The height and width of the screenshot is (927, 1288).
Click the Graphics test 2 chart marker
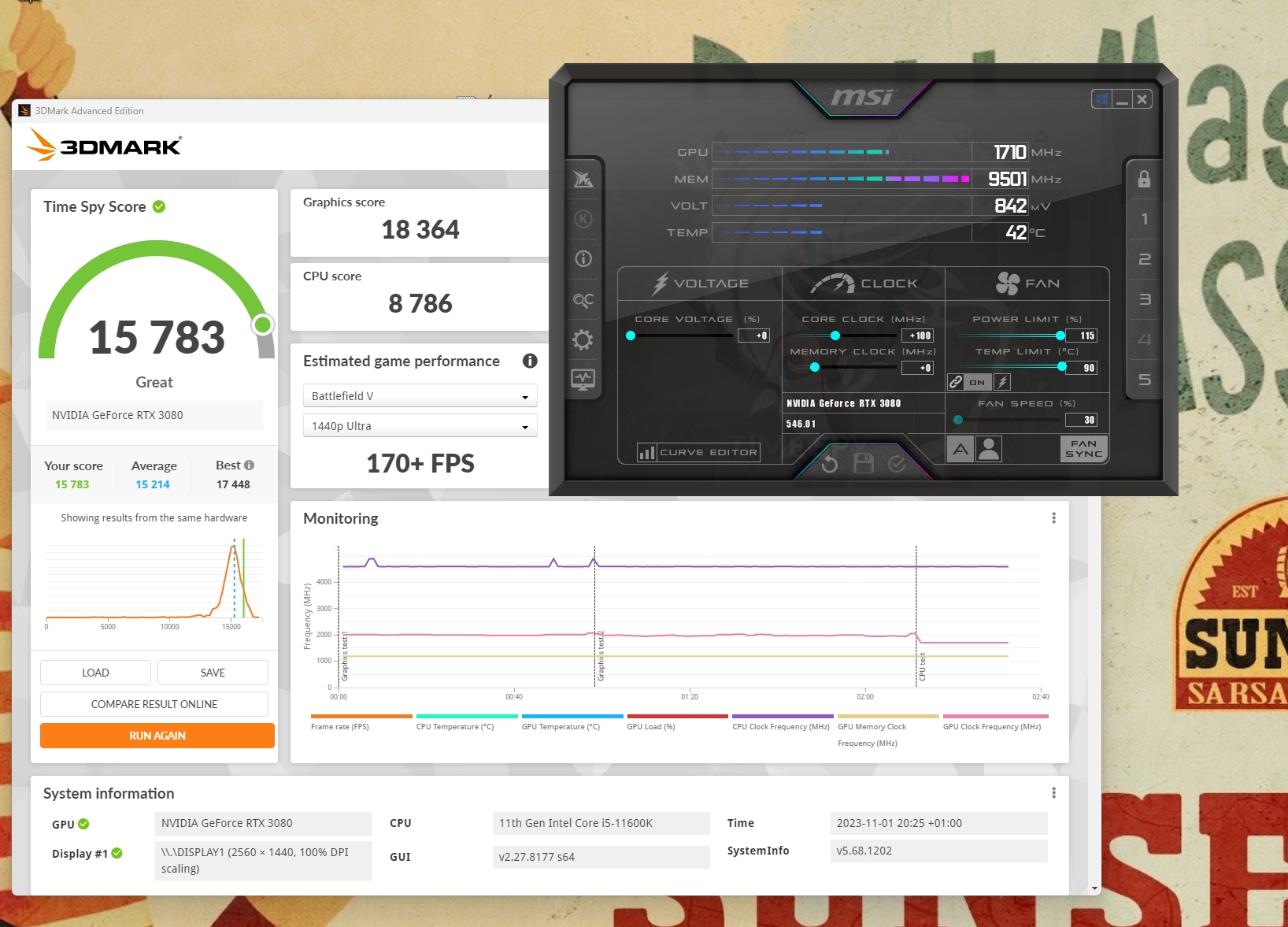pos(601,656)
